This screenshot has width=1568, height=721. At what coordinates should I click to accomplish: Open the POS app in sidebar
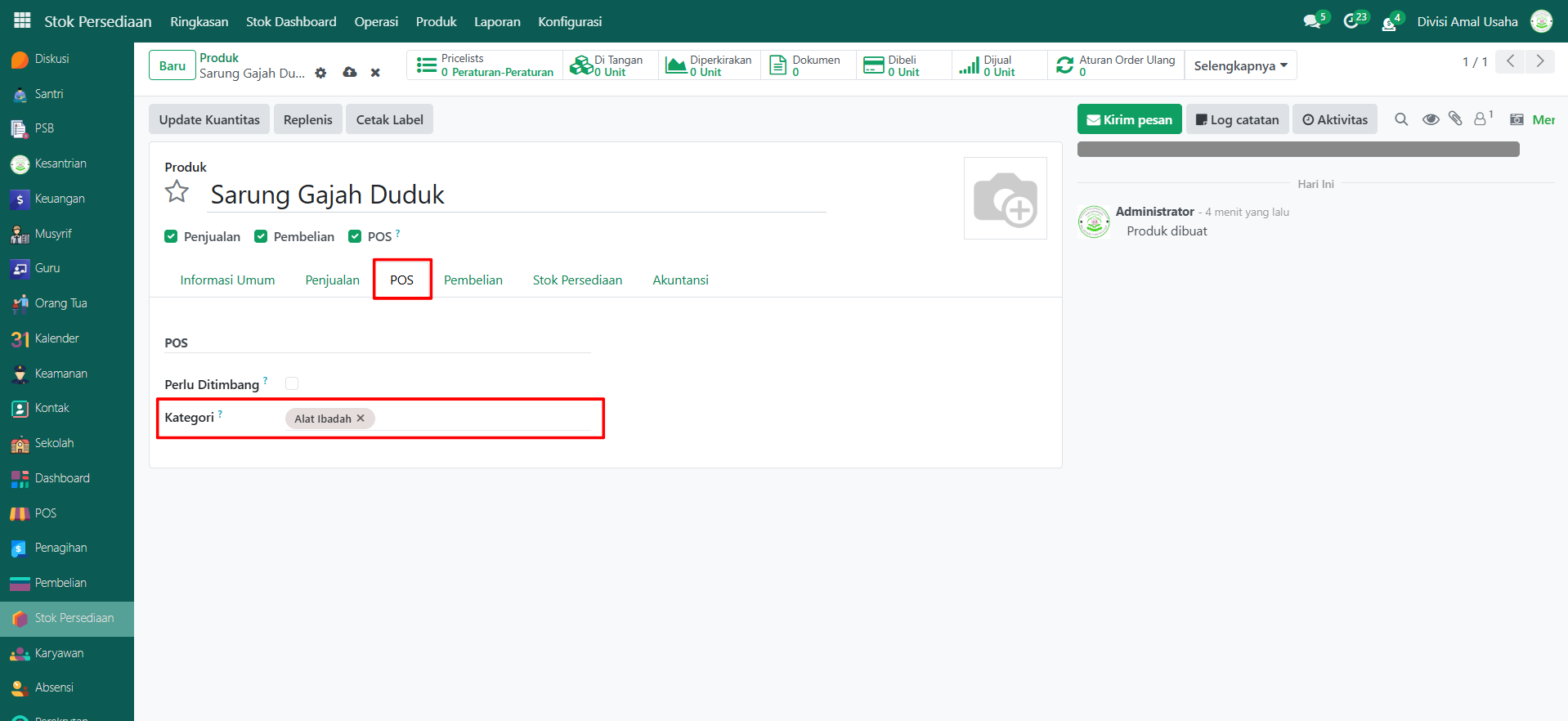pyautogui.click(x=46, y=513)
